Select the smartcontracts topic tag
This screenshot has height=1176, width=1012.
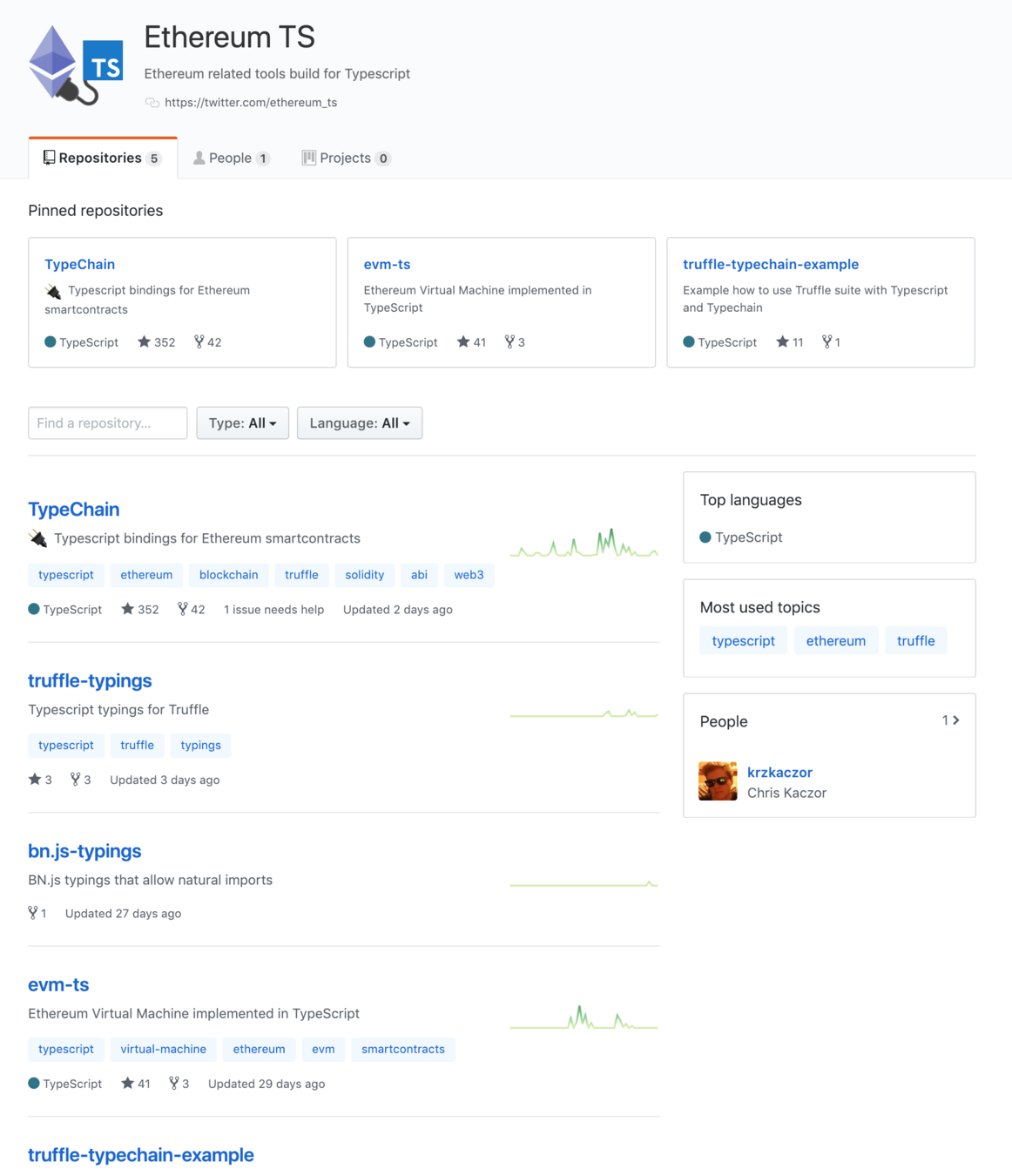(403, 1049)
